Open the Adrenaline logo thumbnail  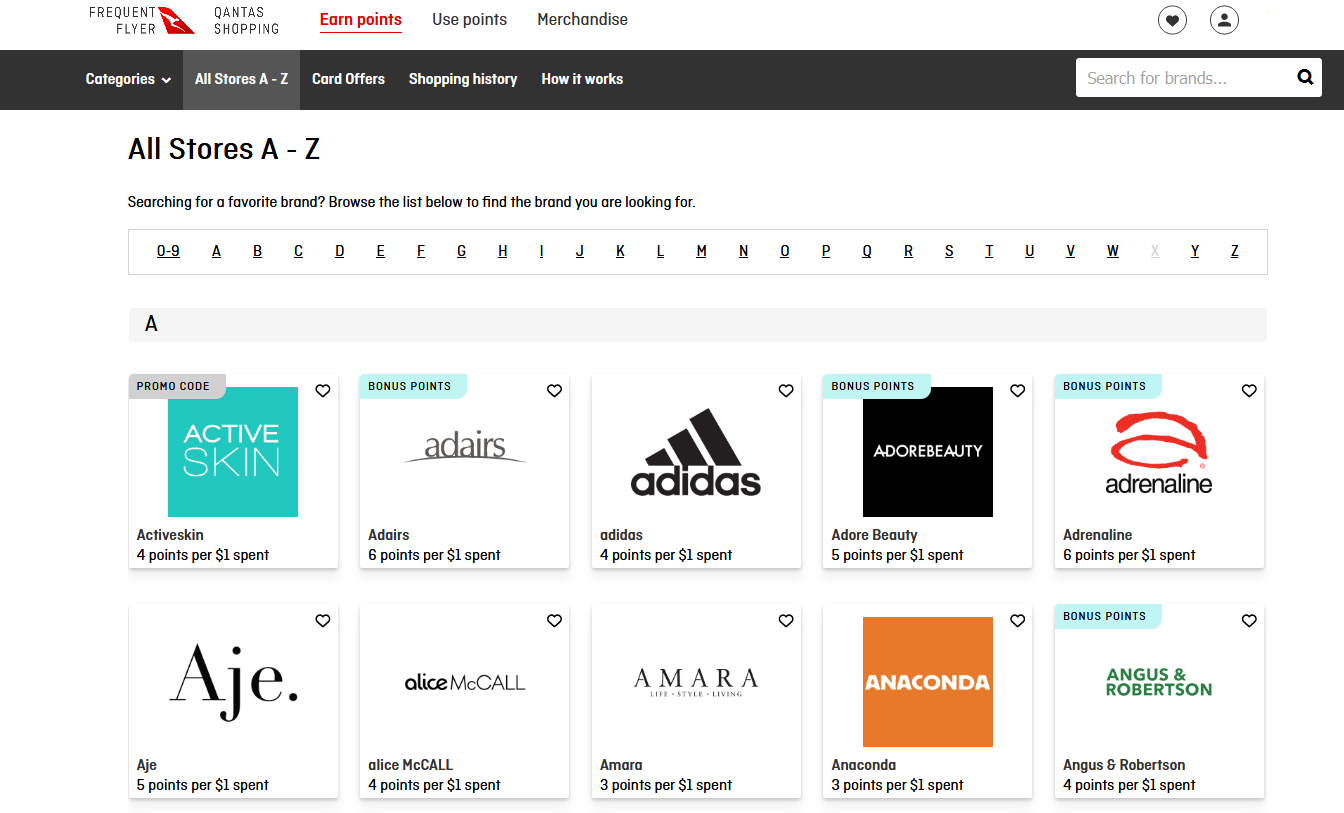click(1159, 452)
